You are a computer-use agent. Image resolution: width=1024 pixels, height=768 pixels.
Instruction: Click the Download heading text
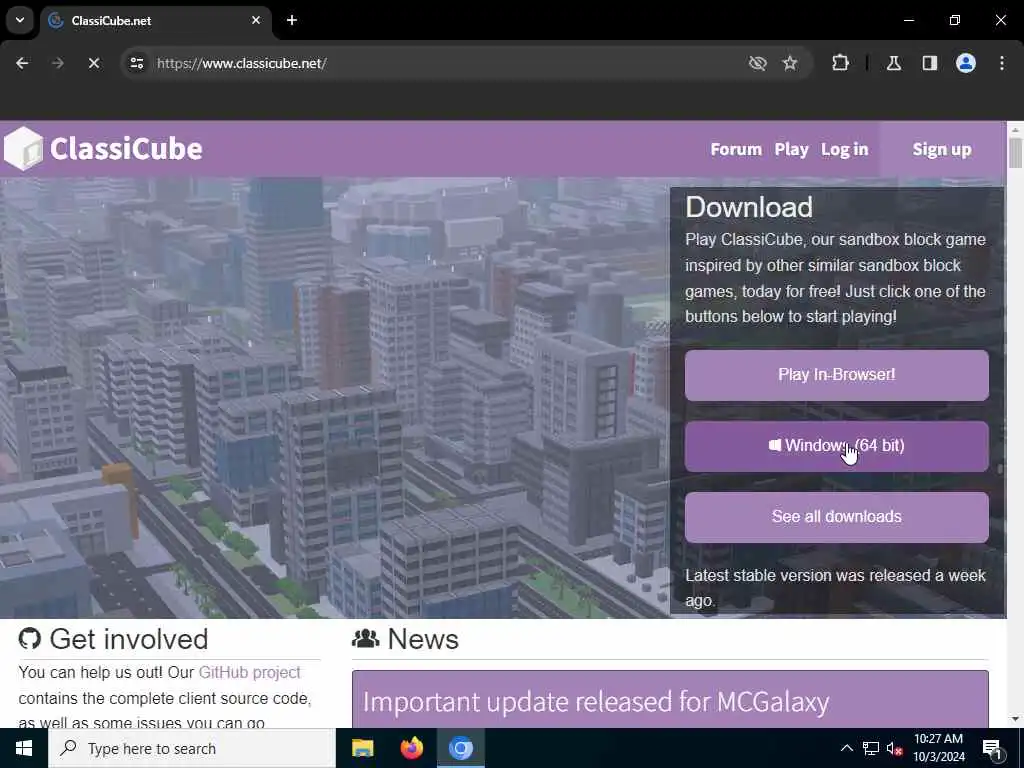[x=749, y=208]
